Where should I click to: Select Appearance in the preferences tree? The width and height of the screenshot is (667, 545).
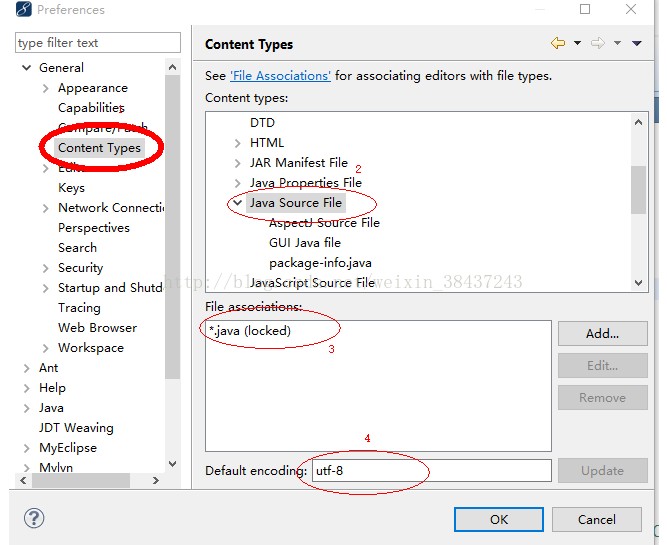point(93,88)
